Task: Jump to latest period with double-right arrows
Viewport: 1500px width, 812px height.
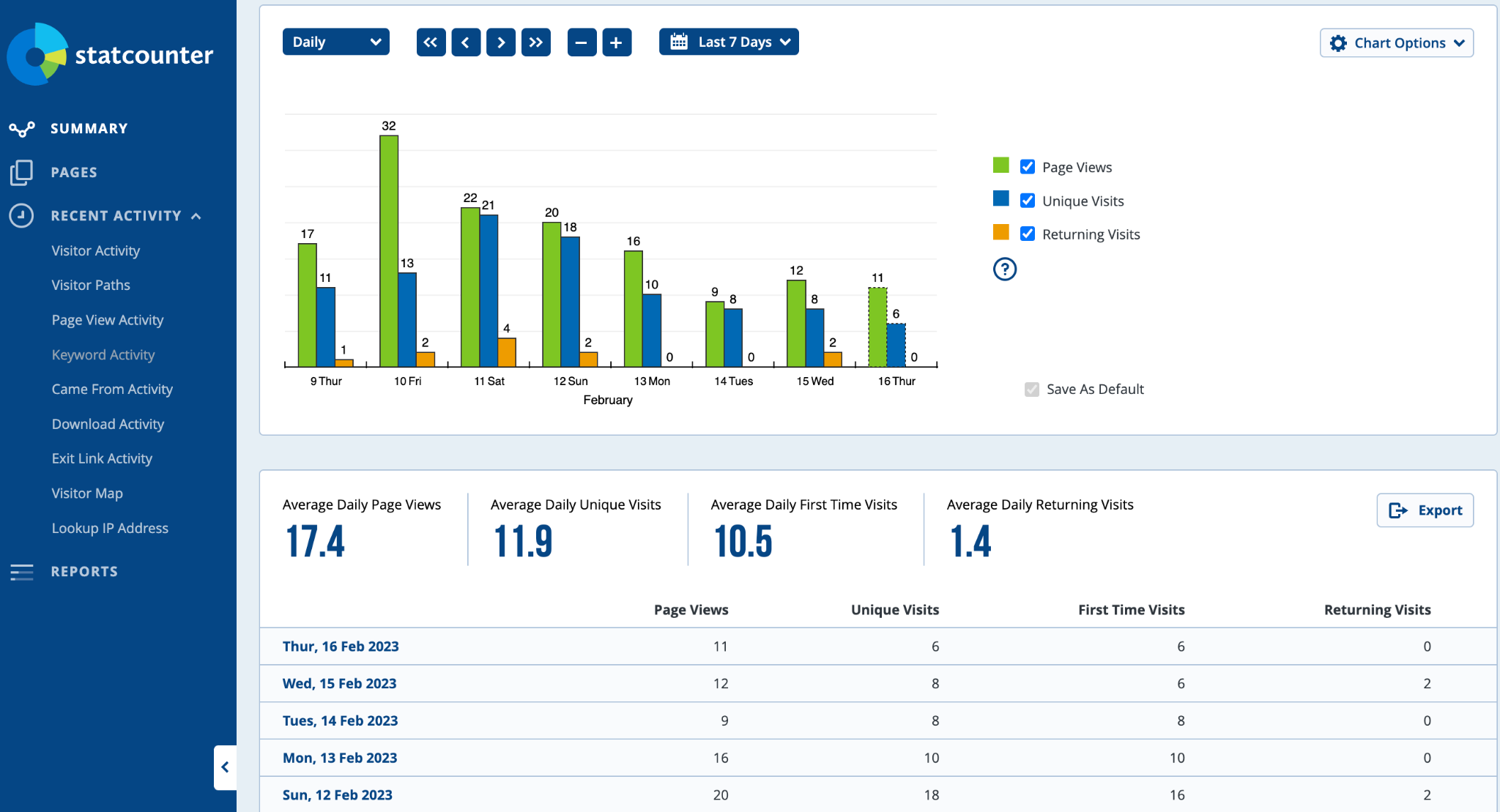Action: [536, 42]
